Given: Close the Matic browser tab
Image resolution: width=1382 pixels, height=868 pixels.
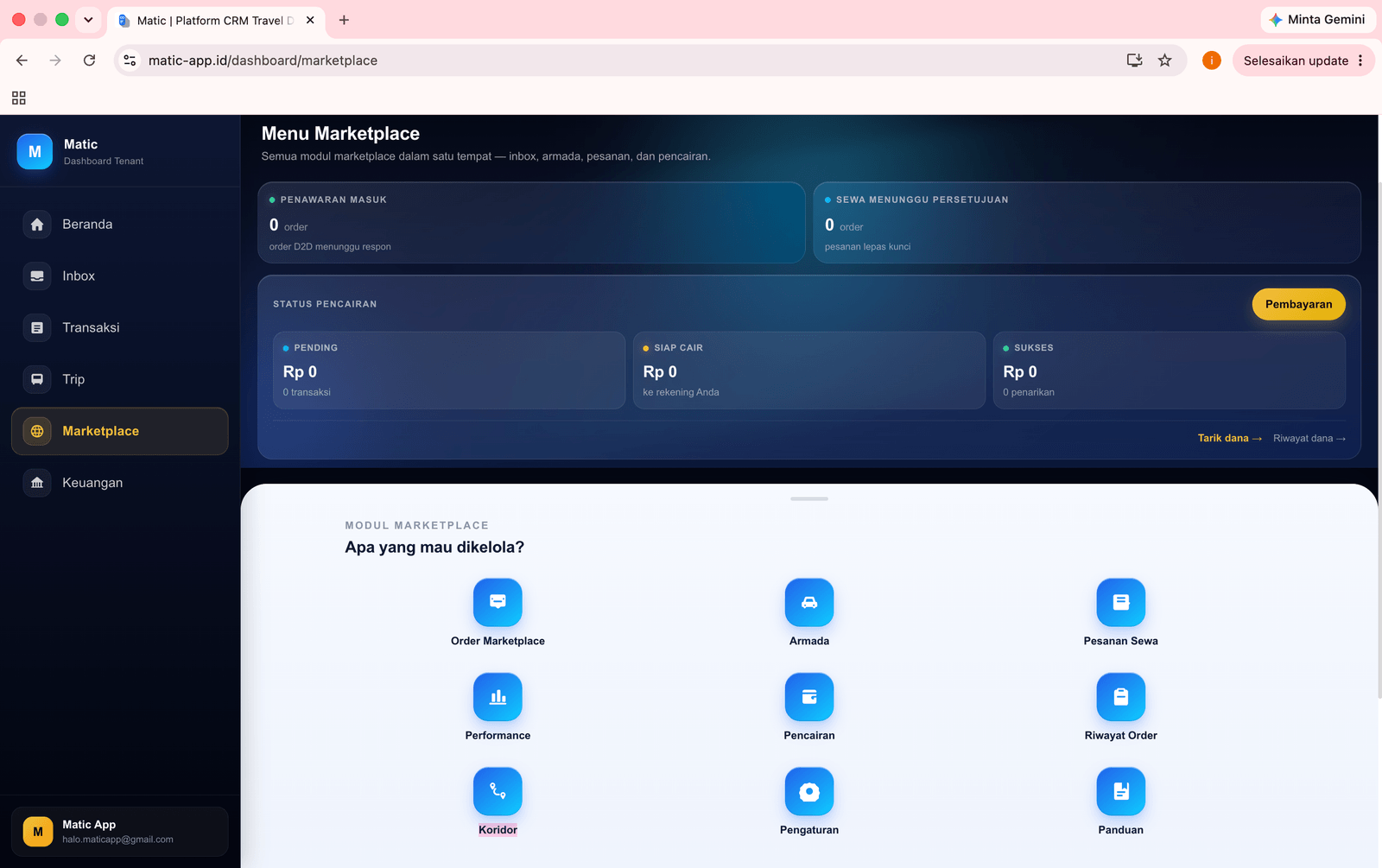Looking at the screenshot, I should coord(310,20).
